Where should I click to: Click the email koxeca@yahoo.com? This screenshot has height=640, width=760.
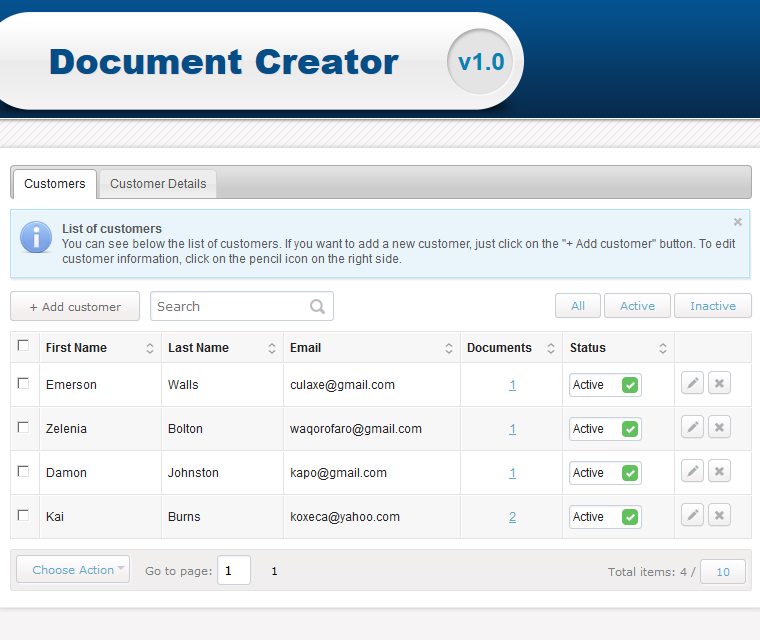345,517
